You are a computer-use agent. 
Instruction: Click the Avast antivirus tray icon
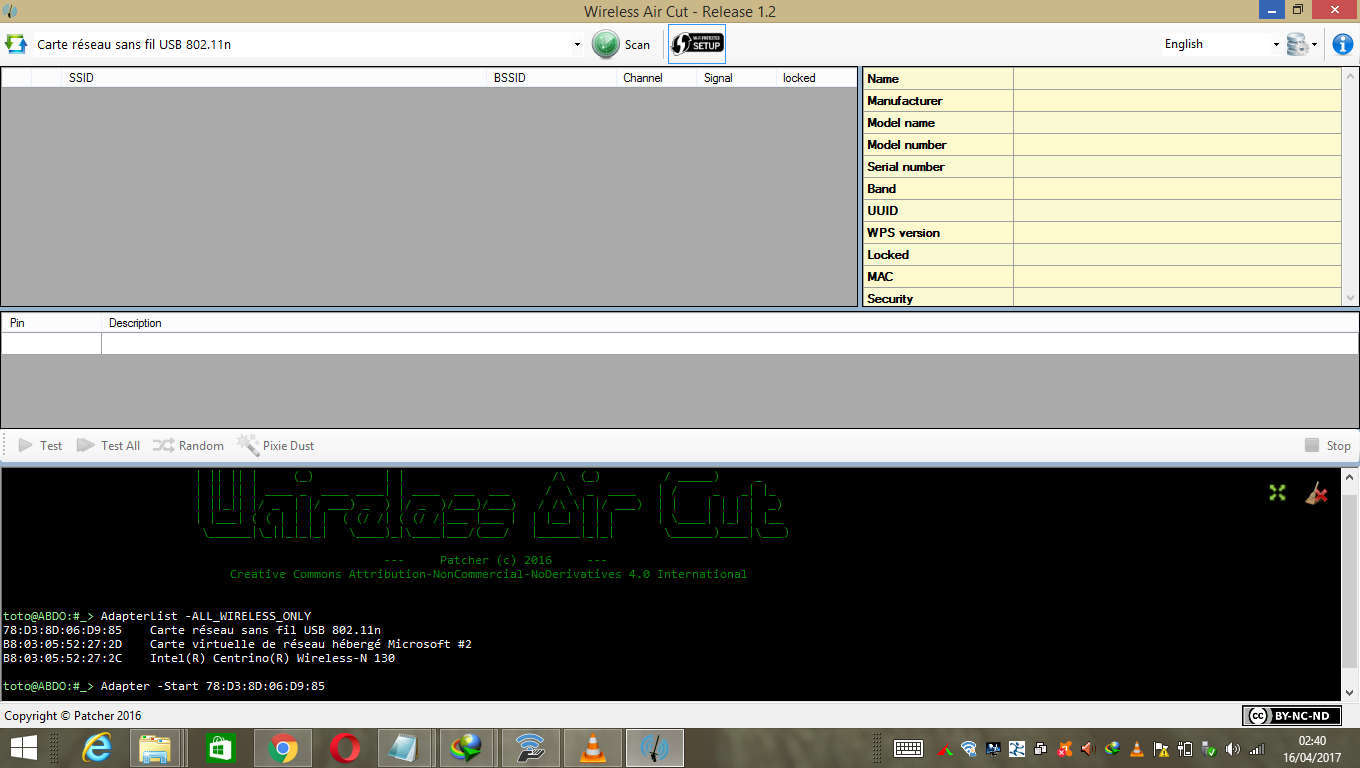[x=1065, y=748]
